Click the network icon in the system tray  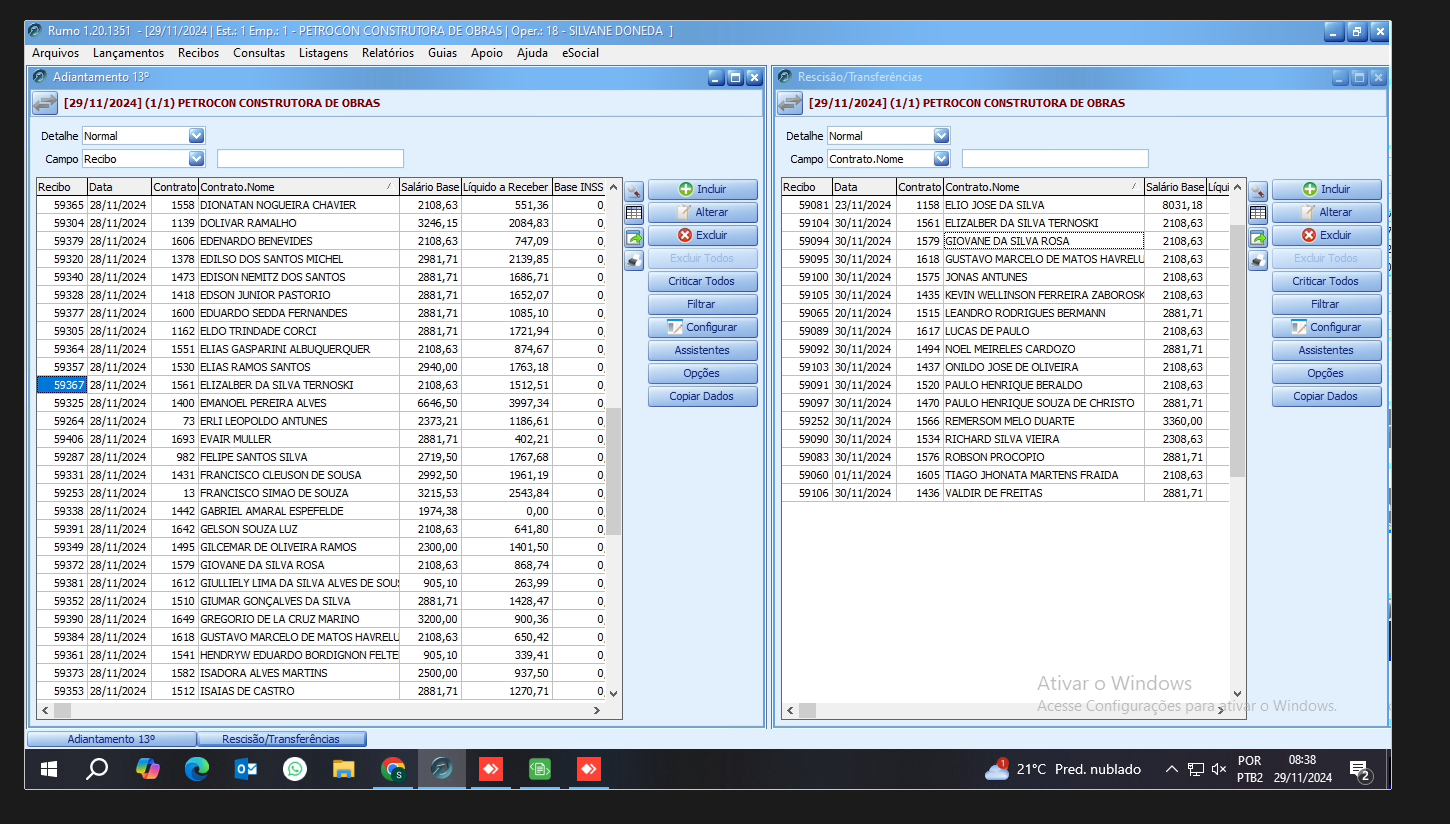(1196, 769)
